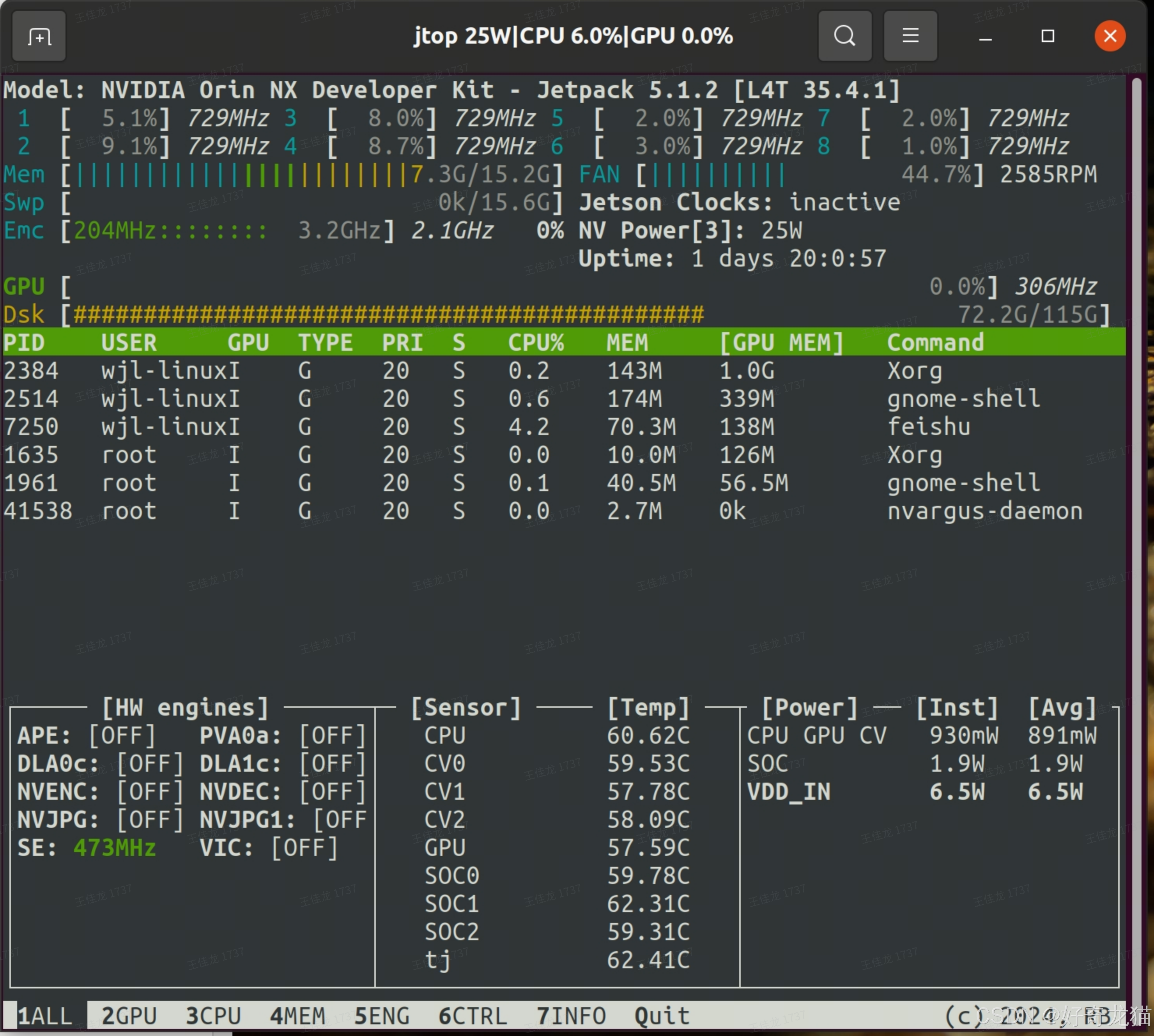Viewport: 1154px width, 1036px height.
Task: Click the SE: 473MHz engine entry
Action: pos(87,848)
